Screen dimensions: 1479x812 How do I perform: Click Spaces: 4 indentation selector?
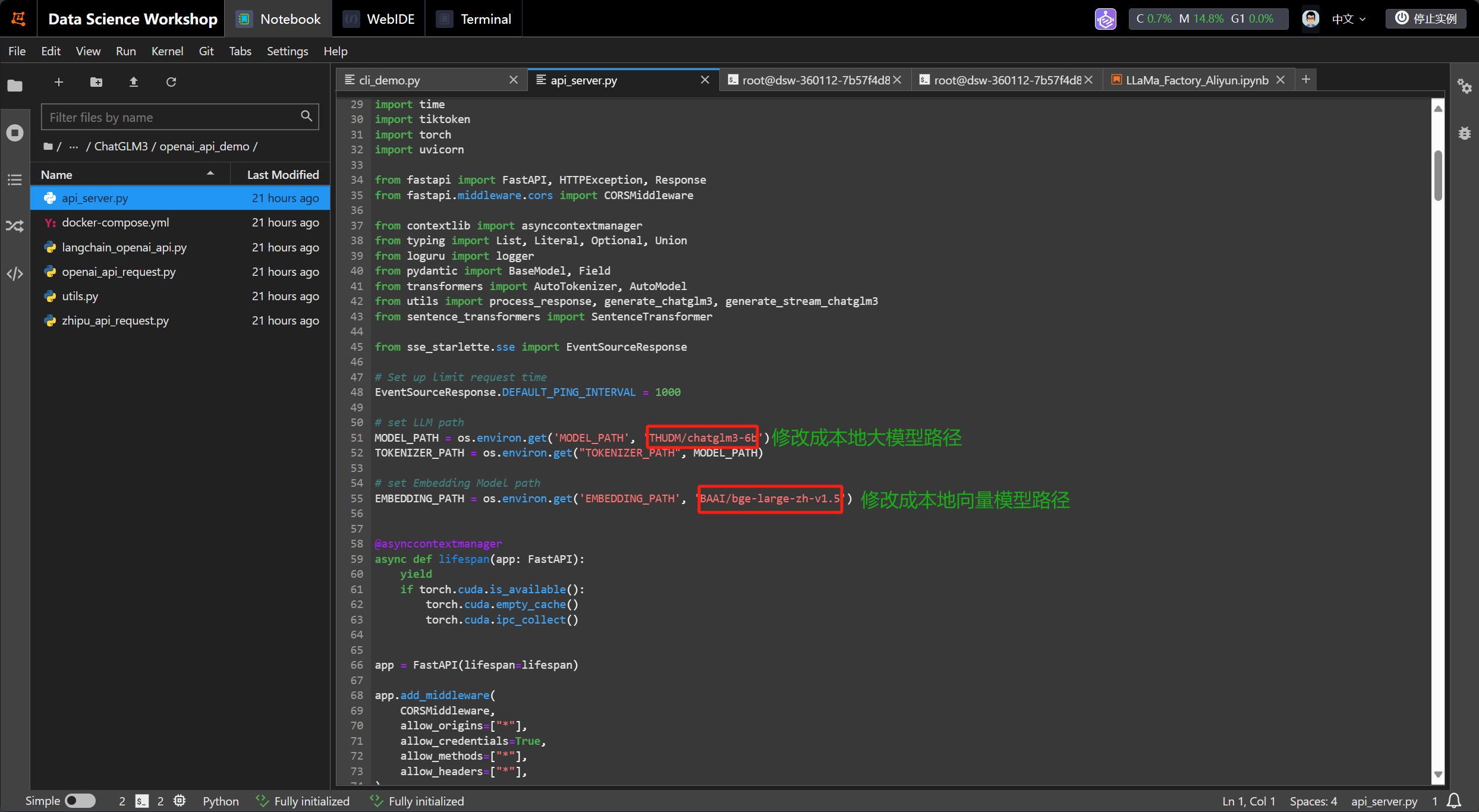(1313, 801)
